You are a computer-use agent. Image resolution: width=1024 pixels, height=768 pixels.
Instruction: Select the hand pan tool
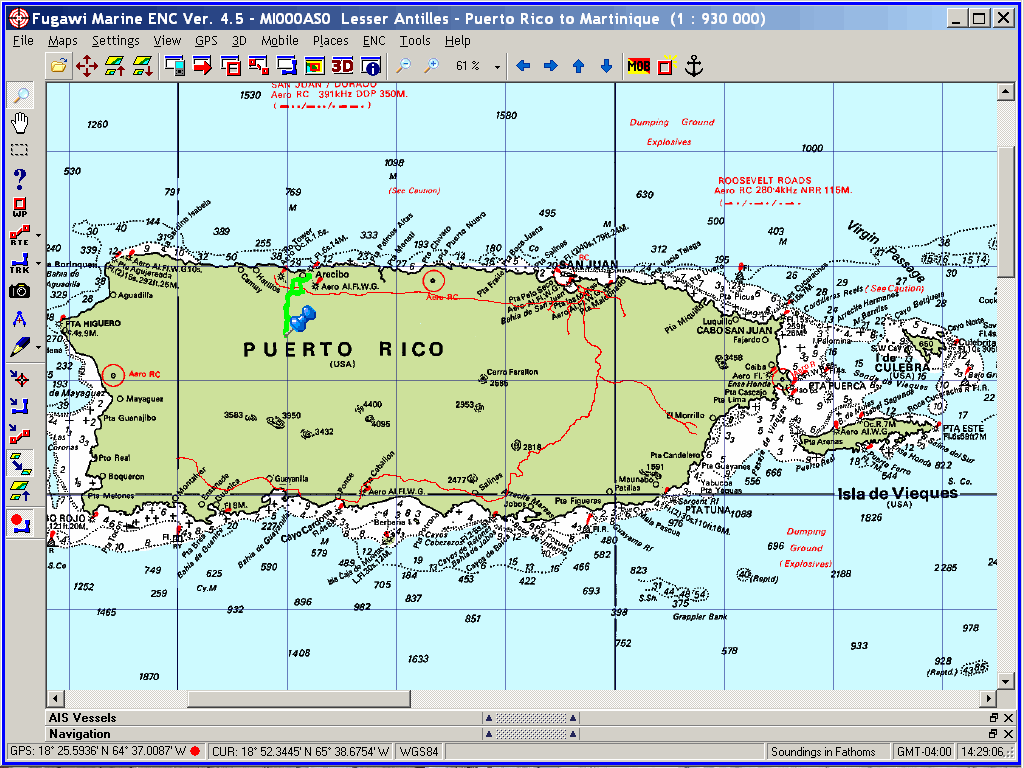click(x=22, y=122)
